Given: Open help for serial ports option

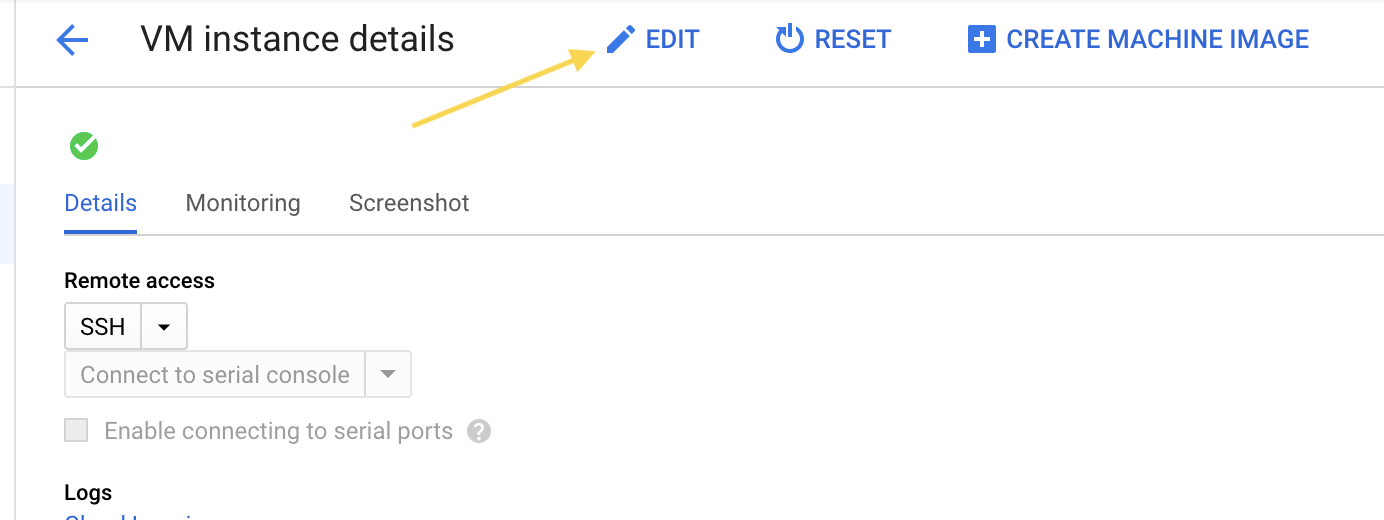Looking at the screenshot, I should 480,431.
